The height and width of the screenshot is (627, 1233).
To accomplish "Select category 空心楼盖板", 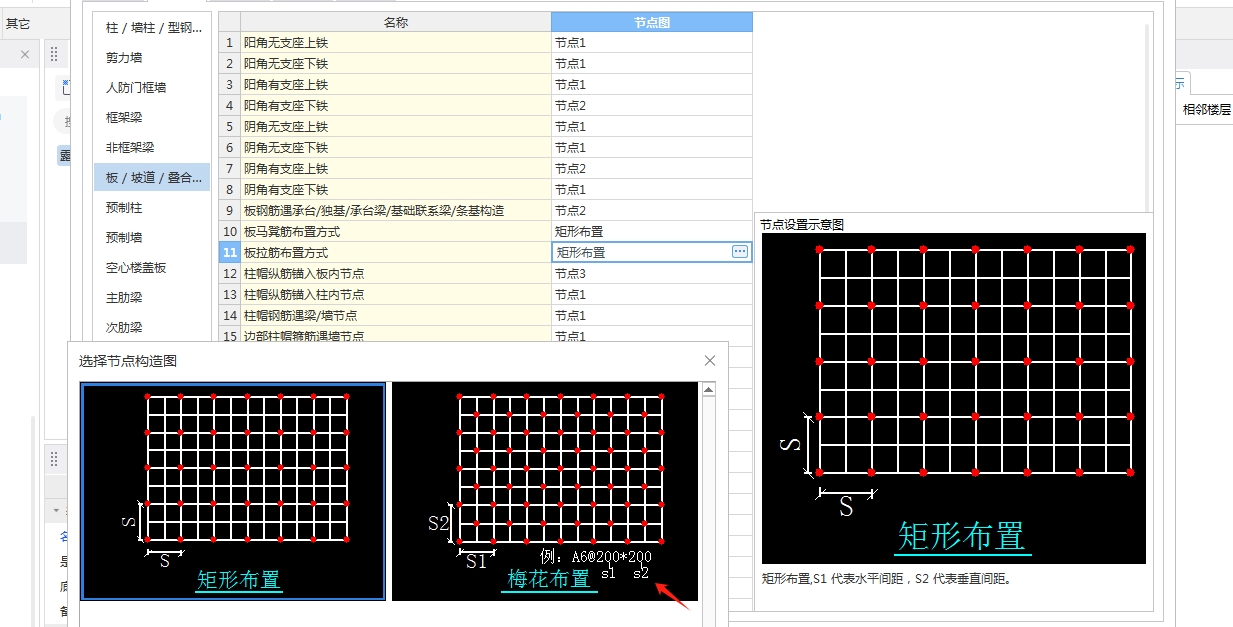I will tap(153, 268).
